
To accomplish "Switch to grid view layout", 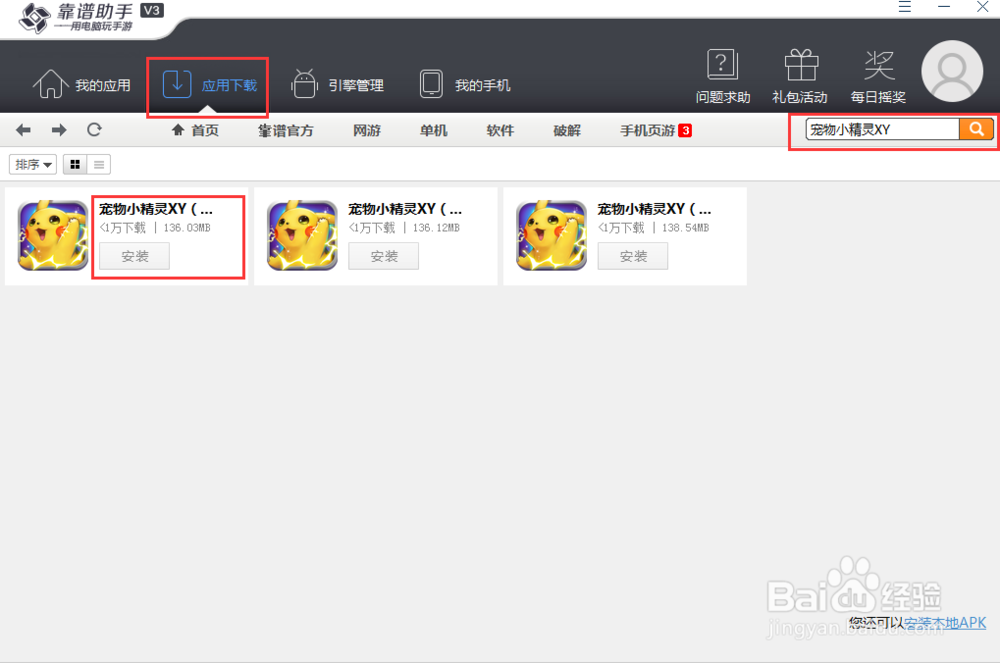I will click(x=75, y=164).
